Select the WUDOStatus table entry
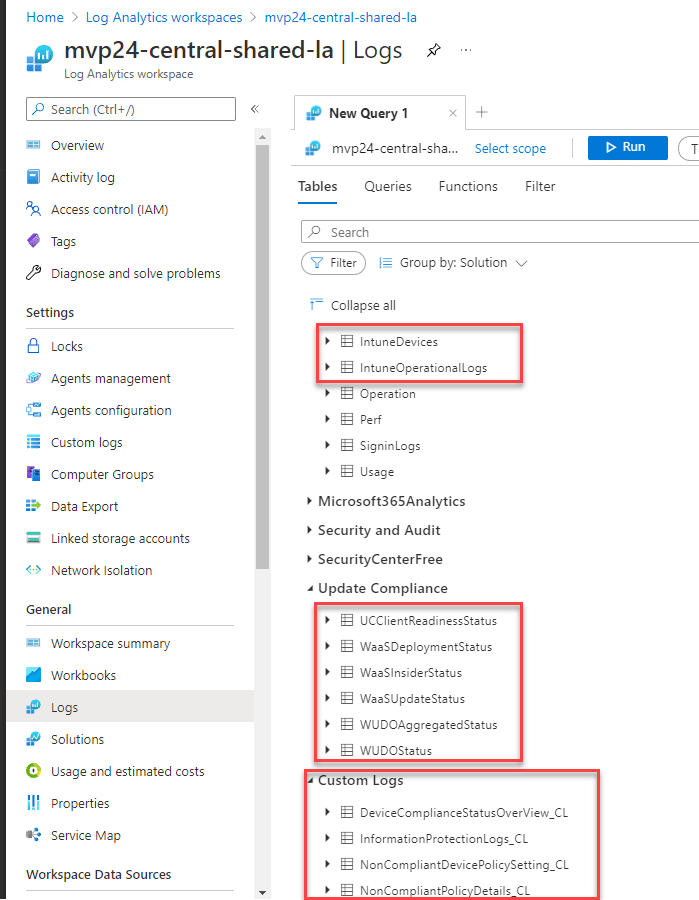Screen dimensions: 699x900 (x=396, y=750)
